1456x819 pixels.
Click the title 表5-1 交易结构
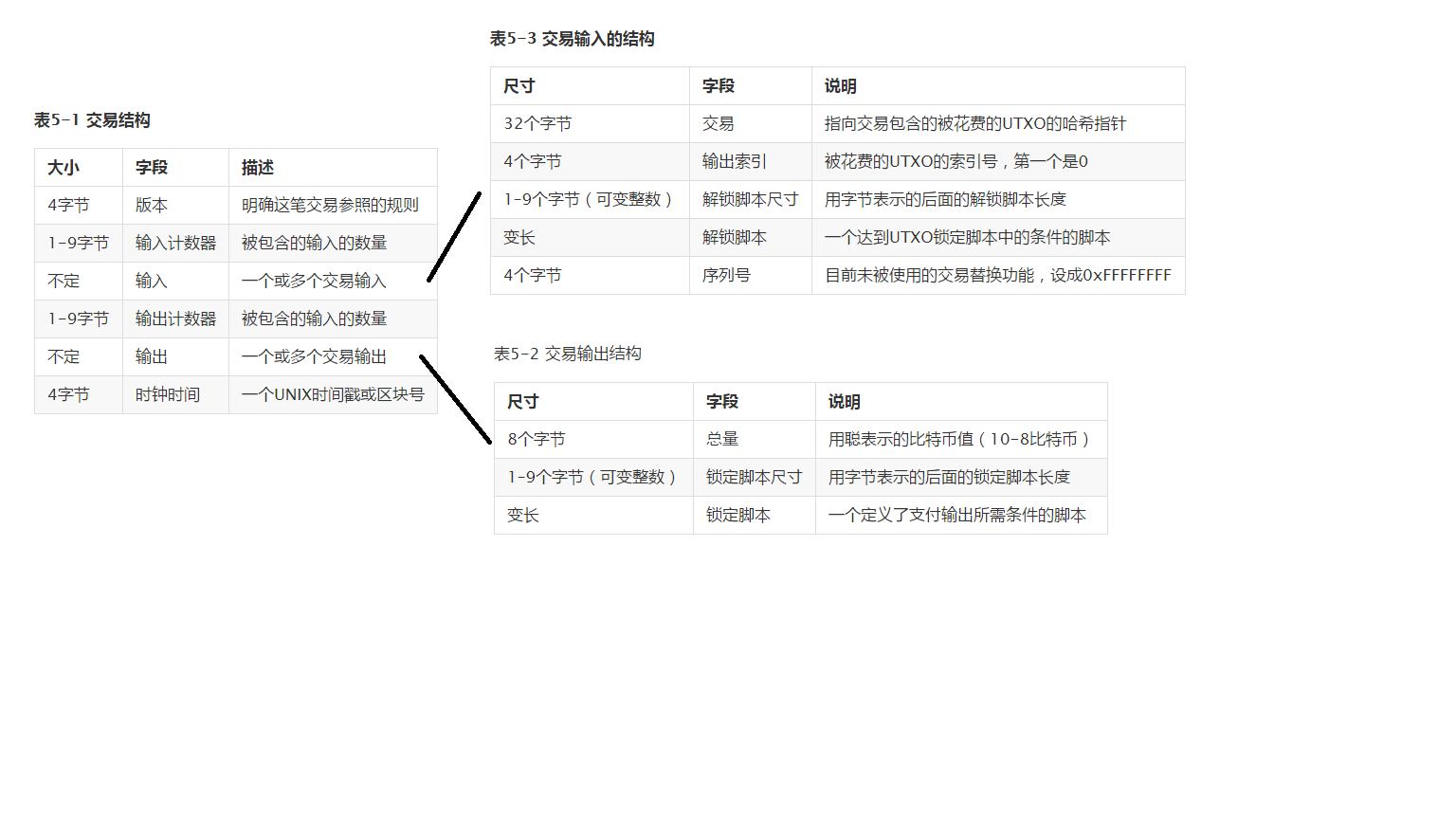pos(92,120)
